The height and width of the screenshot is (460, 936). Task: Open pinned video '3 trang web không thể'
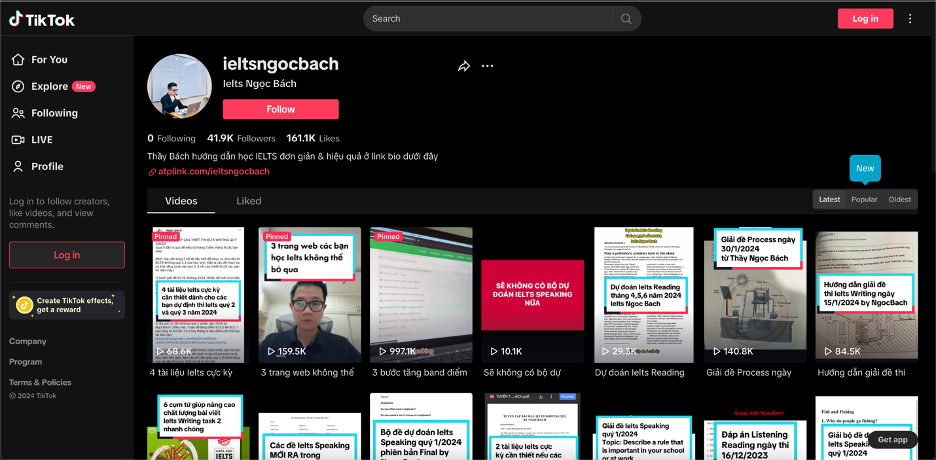[309, 295]
